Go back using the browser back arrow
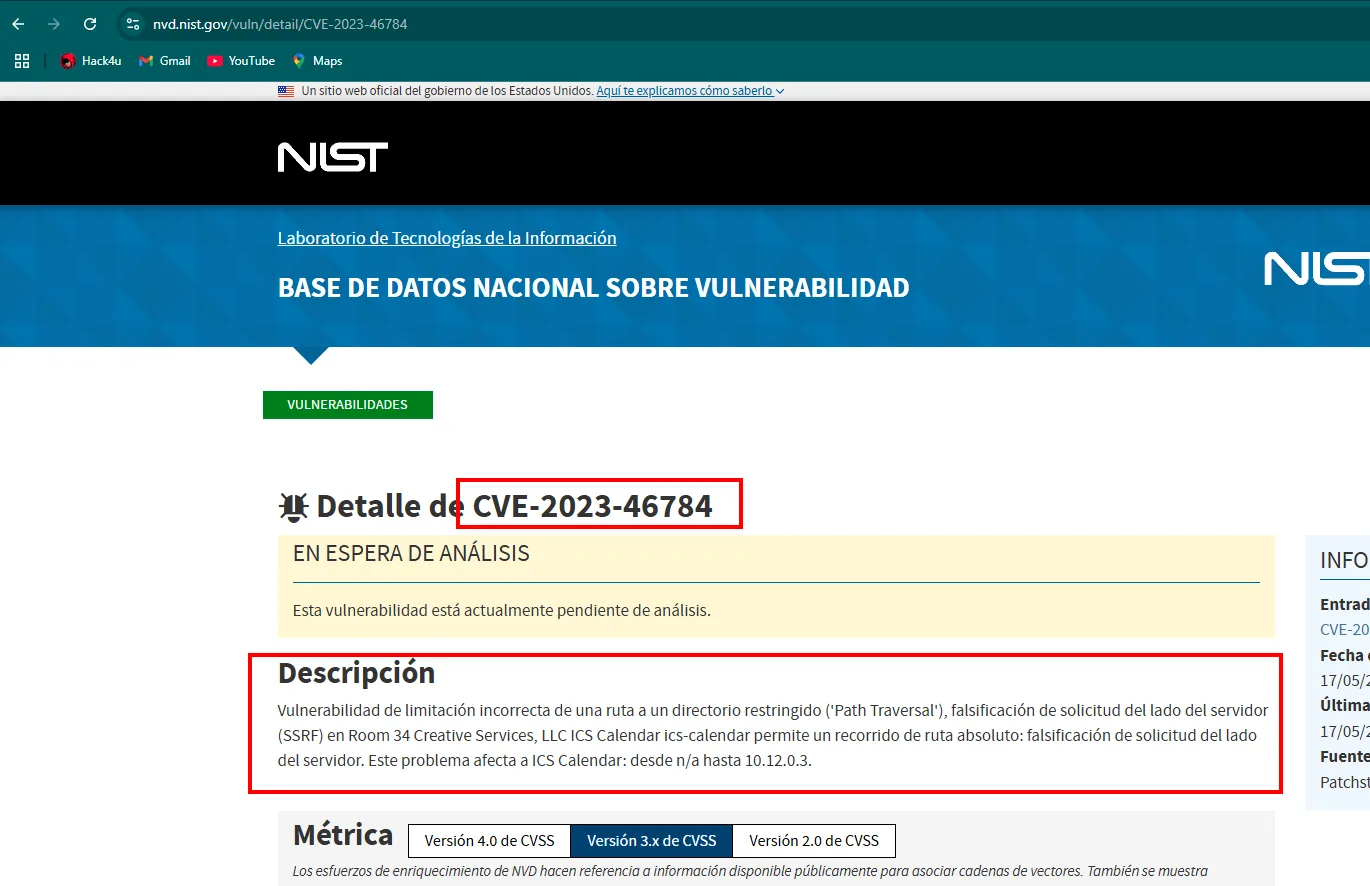 pos(18,24)
